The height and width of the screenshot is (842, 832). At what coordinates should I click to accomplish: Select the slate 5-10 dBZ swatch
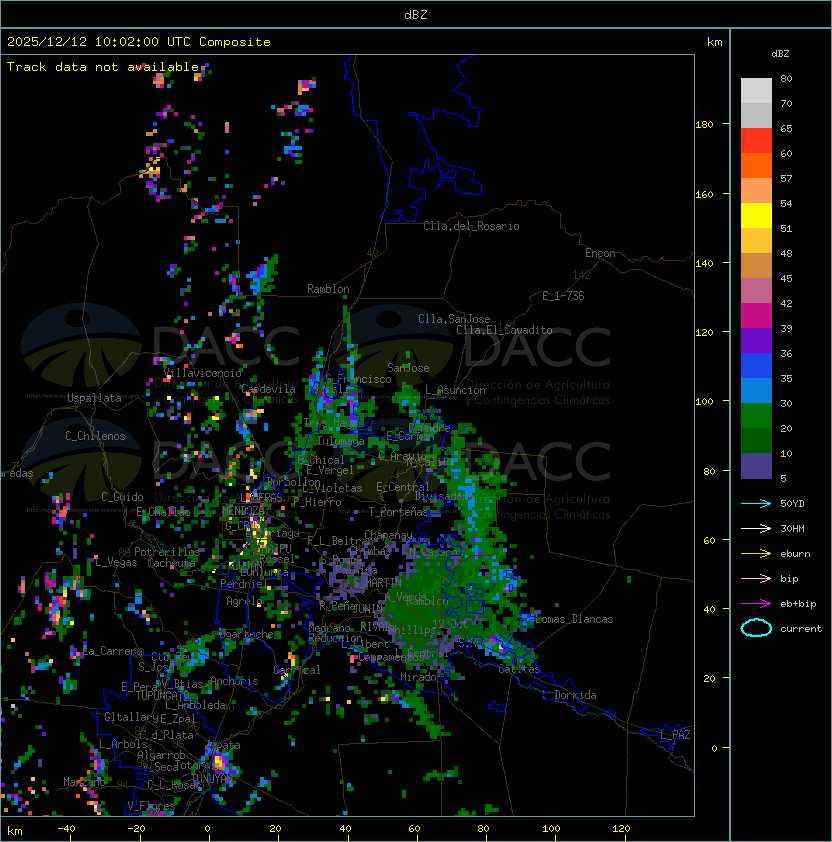point(756,466)
